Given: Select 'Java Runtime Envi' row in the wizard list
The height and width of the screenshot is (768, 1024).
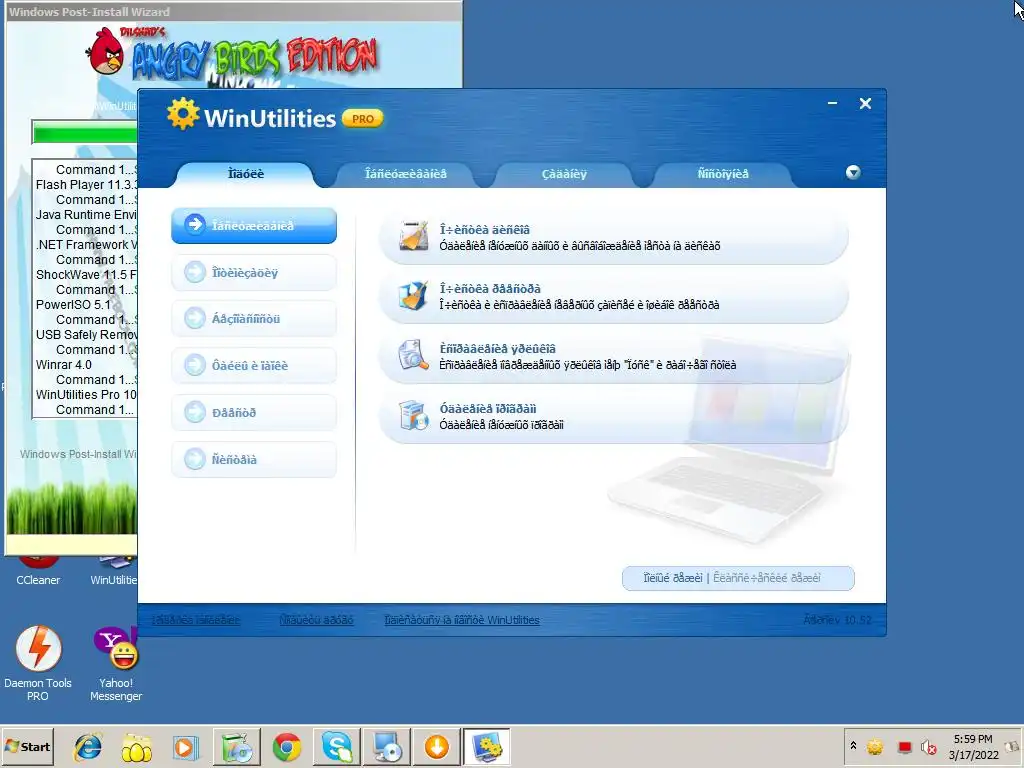Looking at the screenshot, I should (86, 215).
